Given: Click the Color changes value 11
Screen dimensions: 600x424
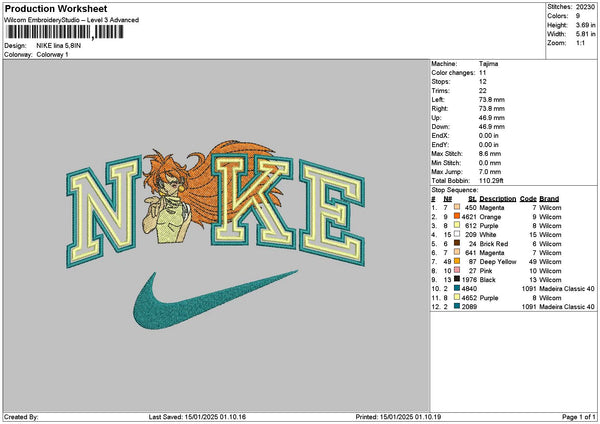Looking at the screenshot, I should coord(483,73).
